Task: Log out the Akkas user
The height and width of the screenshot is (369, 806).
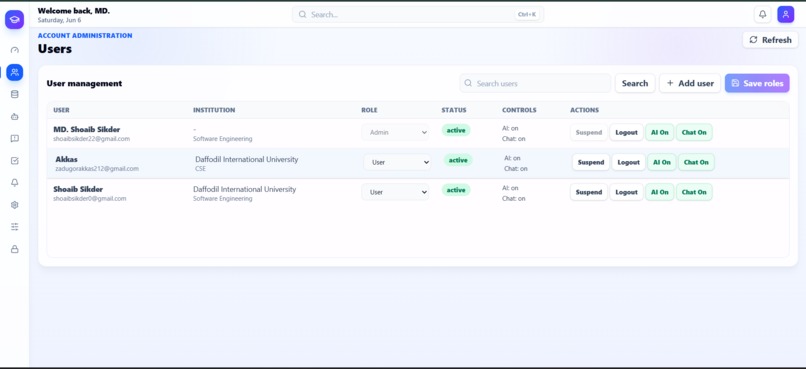Action: (628, 162)
